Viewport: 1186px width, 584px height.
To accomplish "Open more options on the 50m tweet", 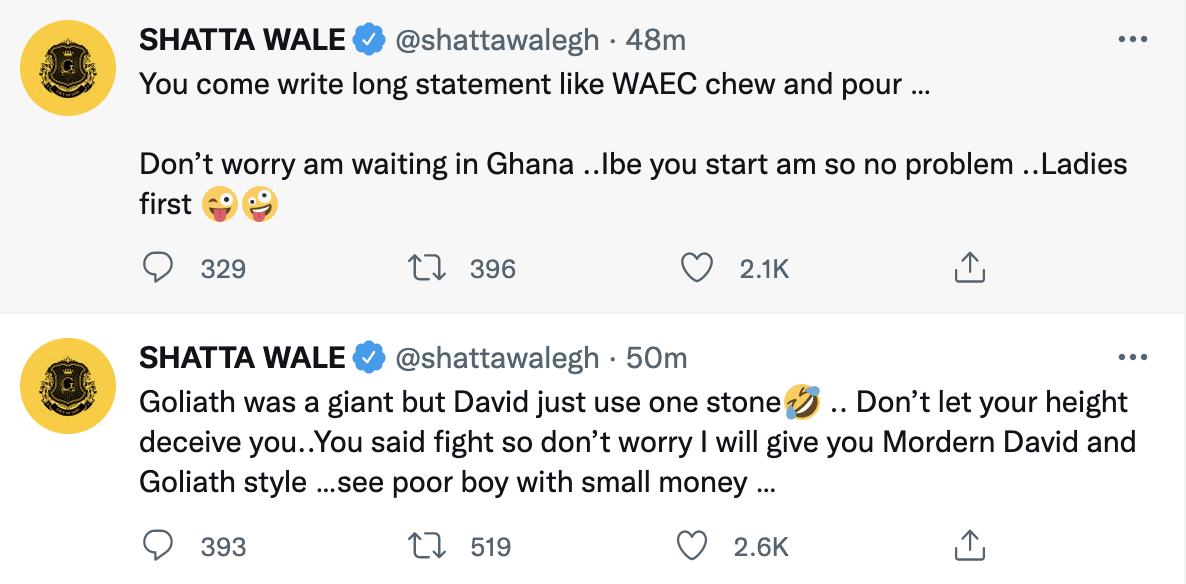I will pyautogui.click(x=1132, y=357).
